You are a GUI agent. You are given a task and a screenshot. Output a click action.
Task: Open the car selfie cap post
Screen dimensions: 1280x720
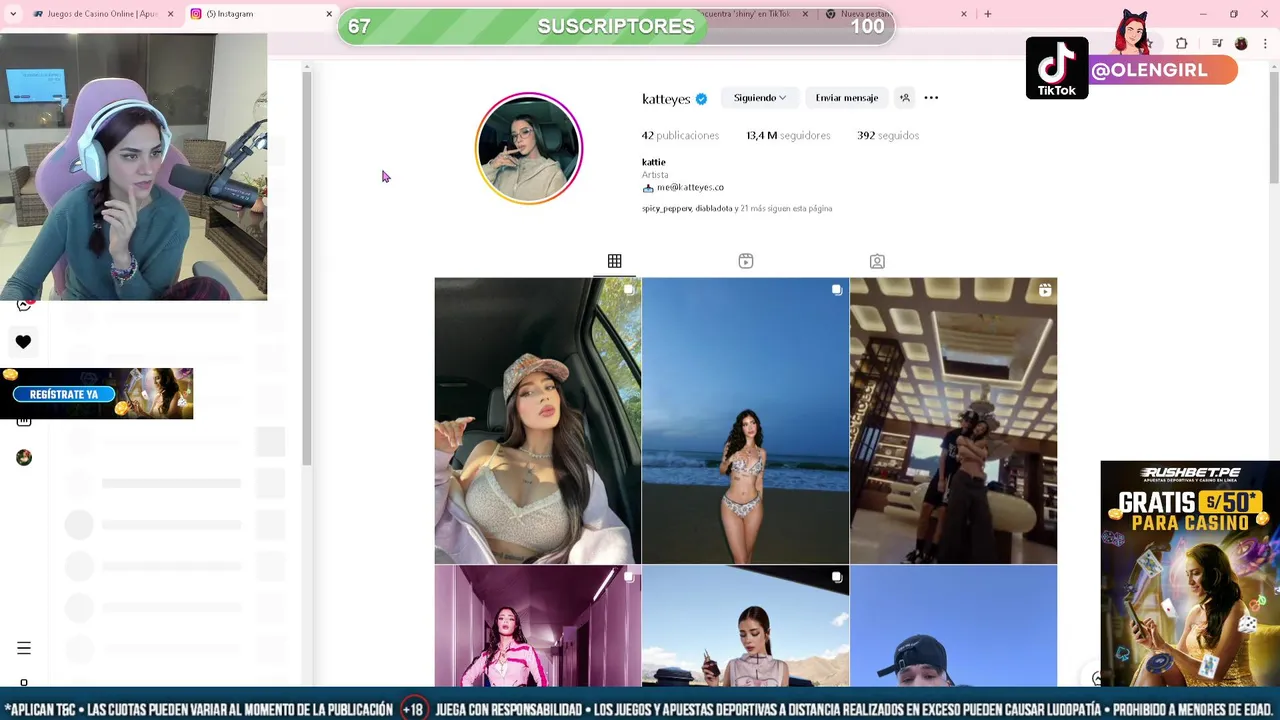coord(538,421)
